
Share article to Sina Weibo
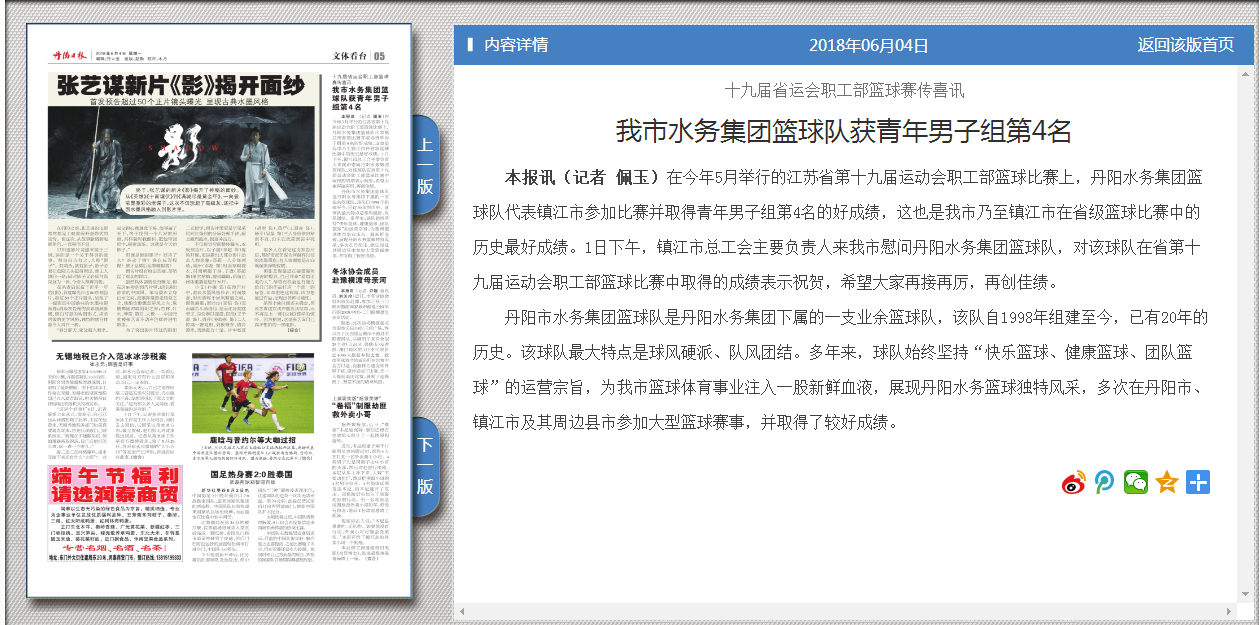coord(1074,482)
